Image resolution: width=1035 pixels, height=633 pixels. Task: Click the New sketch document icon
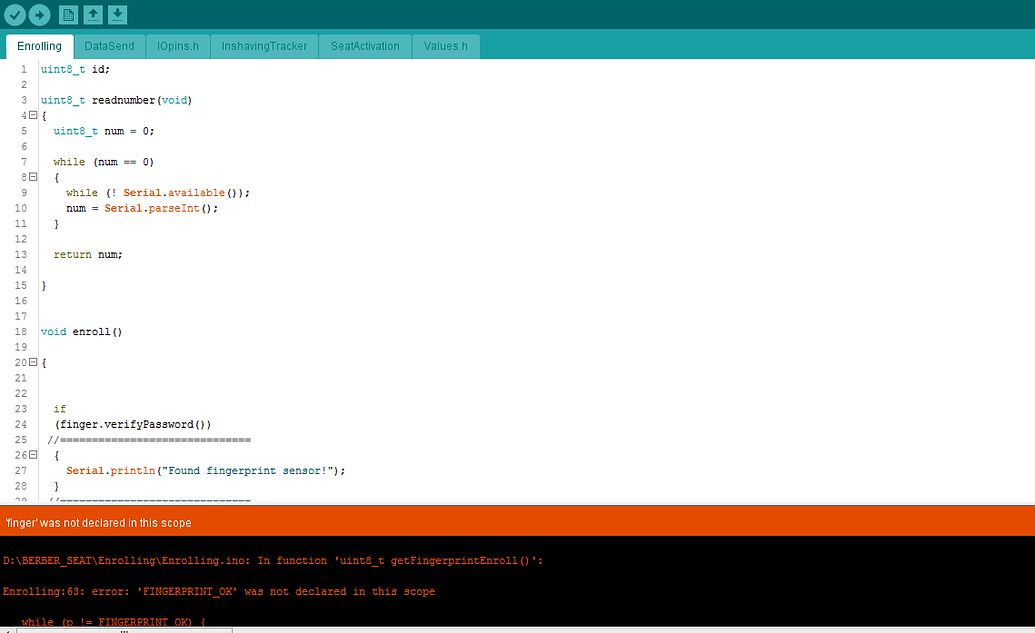68,15
